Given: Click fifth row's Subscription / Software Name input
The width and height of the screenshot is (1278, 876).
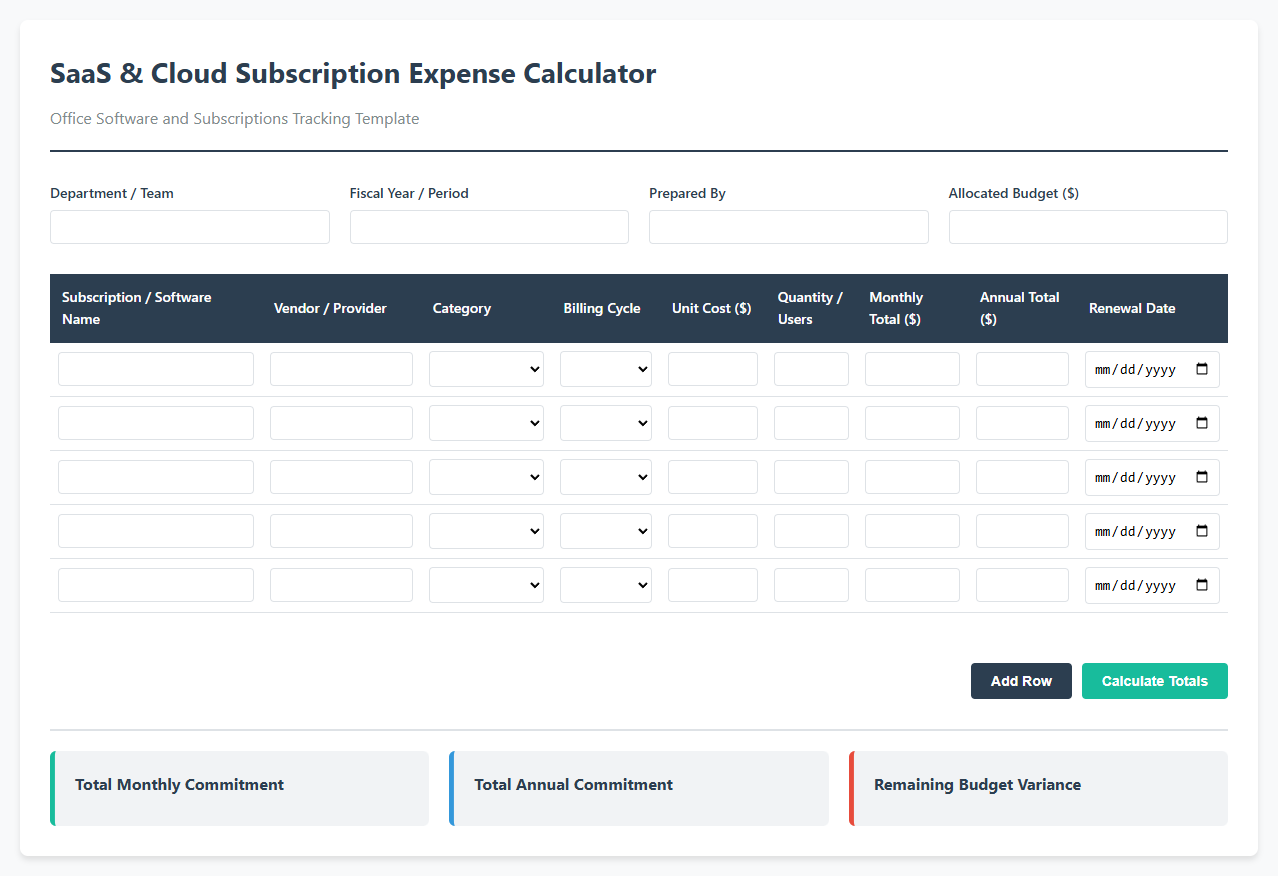Looking at the screenshot, I should (x=156, y=585).
